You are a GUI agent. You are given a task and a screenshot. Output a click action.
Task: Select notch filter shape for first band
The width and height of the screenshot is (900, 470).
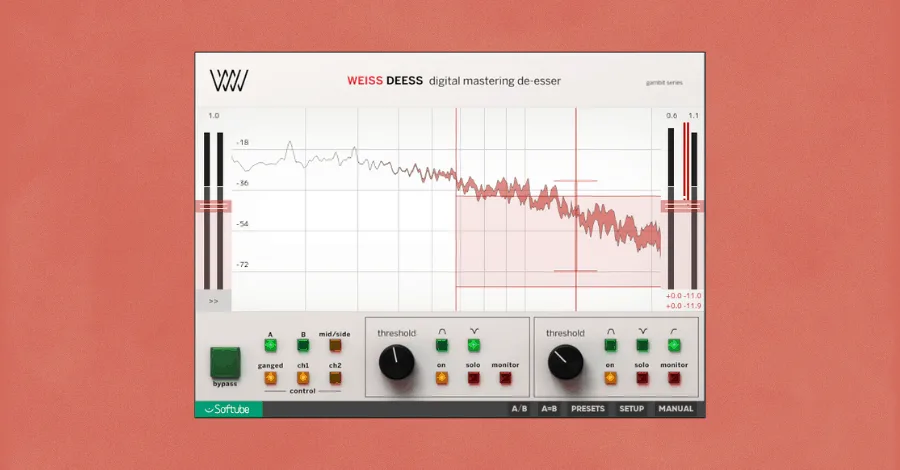coord(474,345)
